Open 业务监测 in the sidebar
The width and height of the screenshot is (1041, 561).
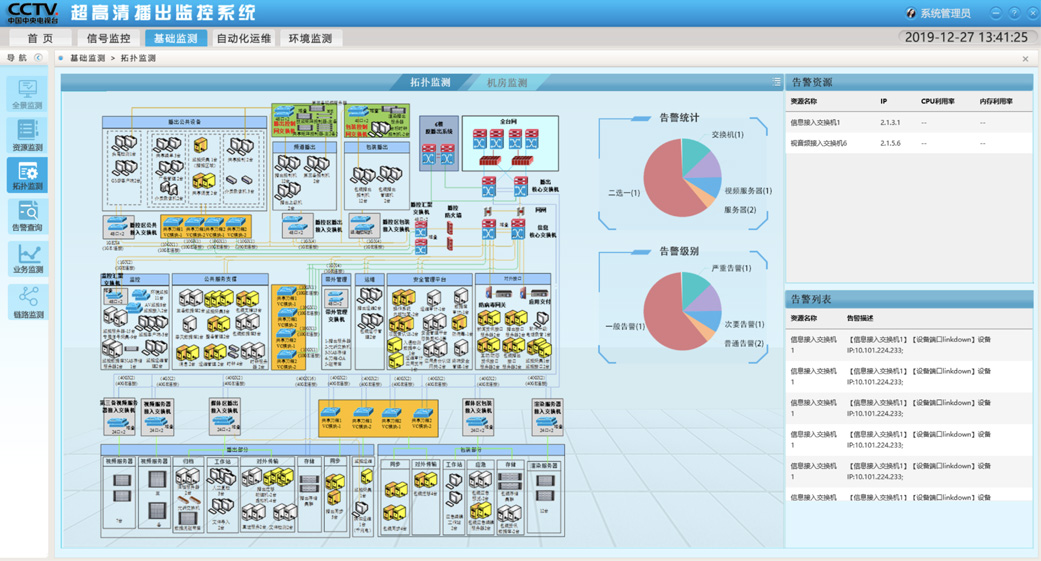27,258
